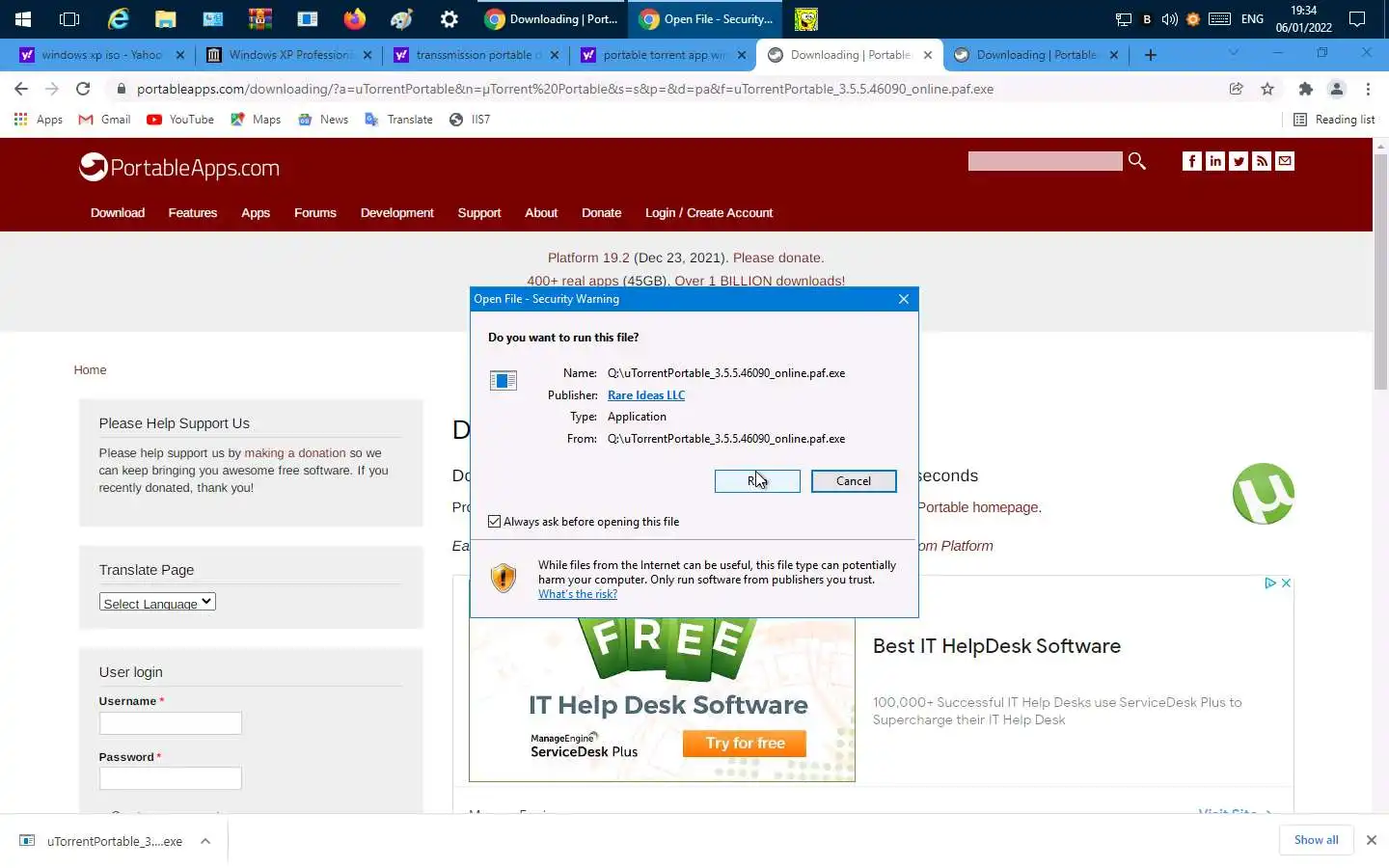Expand the uTorrentPortable download item options
This screenshot has width=1389, height=868.
coord(205,841)
